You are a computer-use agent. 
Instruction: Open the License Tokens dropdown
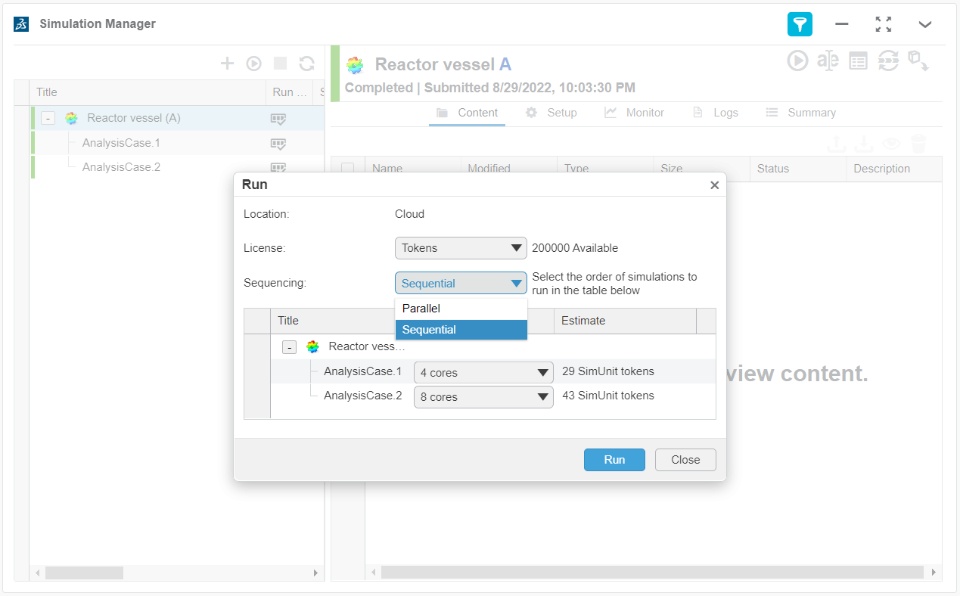coord(460,248)
